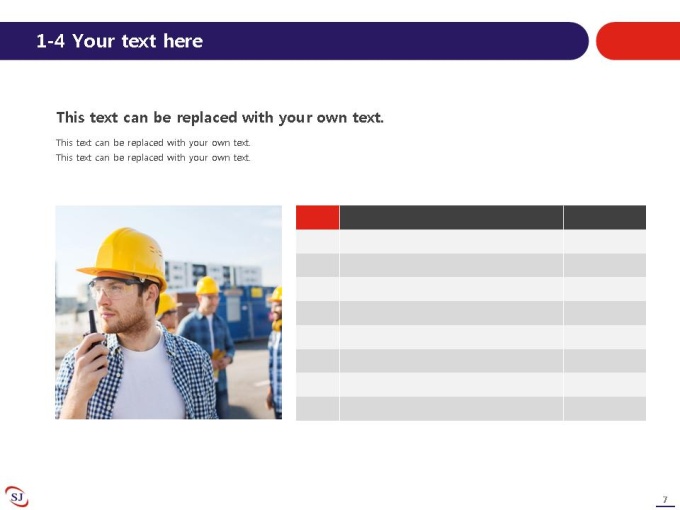This screenshot has width=680, height=510.
Task: Select the red table header cell
Action: pos(317,217)
